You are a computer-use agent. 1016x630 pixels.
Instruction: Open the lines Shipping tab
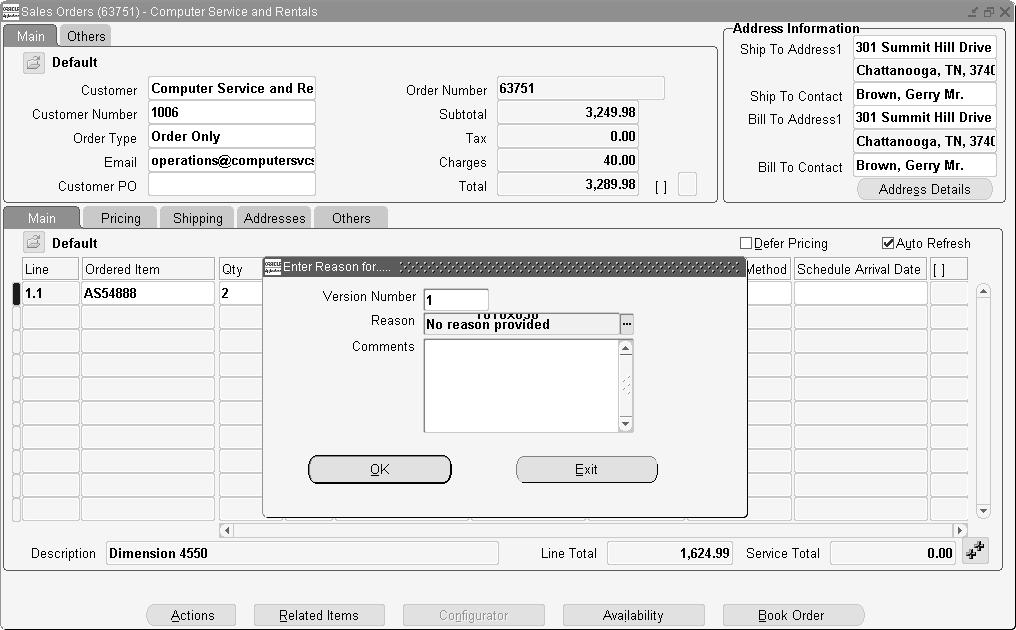[x=198, y=218]
